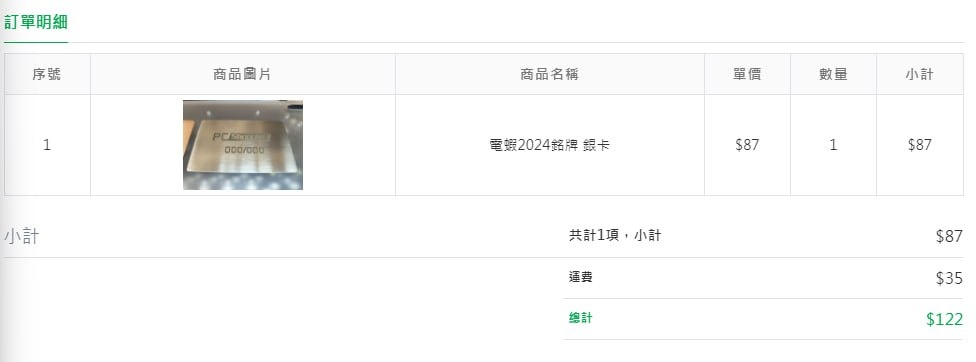Click the shipping fee amount $35
Screen dimensions: 976x362
pyautogui.click(x=949, y=278)
